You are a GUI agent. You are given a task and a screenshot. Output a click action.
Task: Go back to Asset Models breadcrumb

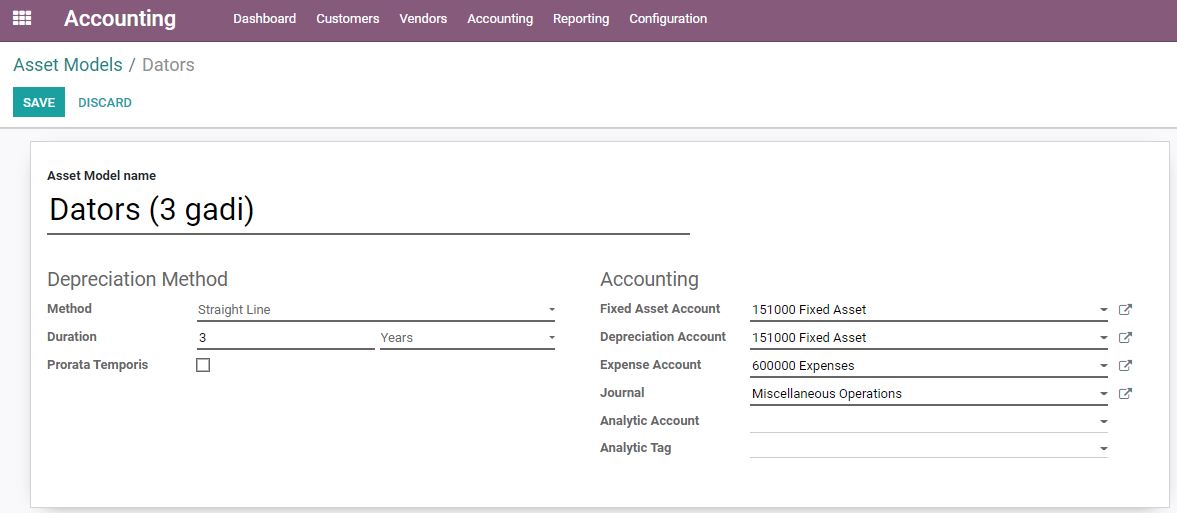click(x=68, y=65)
